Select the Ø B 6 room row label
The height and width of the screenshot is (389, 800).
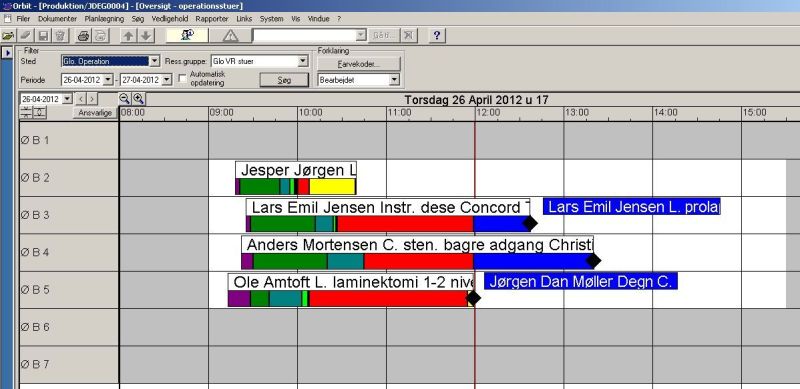tap(69, 327)
